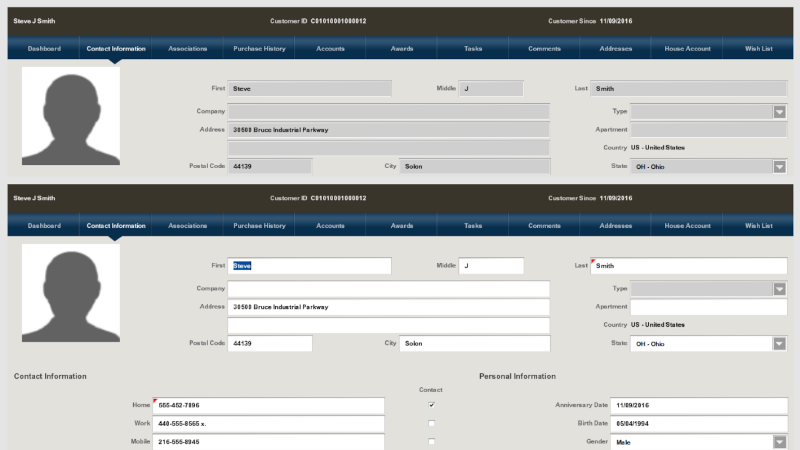Click the Last name field in upper panel
Screen dimensions: 800x450
click(x=689, y=89)
